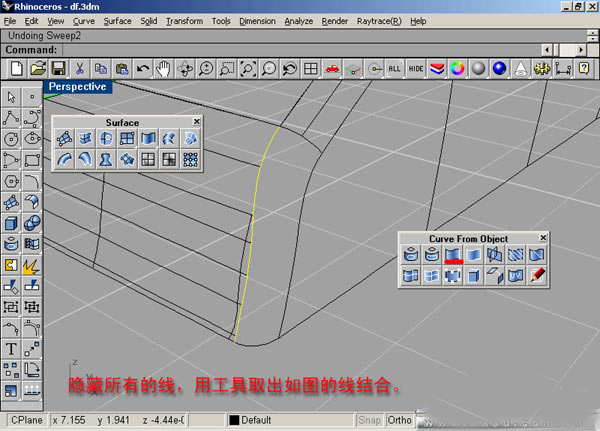Click the Perspective viewport title
Image resolution: width=600 pixels, height=431 pixels.
(78, 87)
